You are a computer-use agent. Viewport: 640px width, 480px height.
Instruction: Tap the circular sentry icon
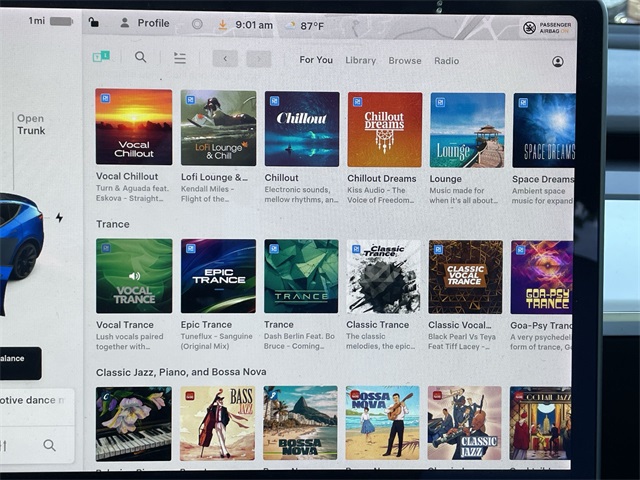[197, 24]
